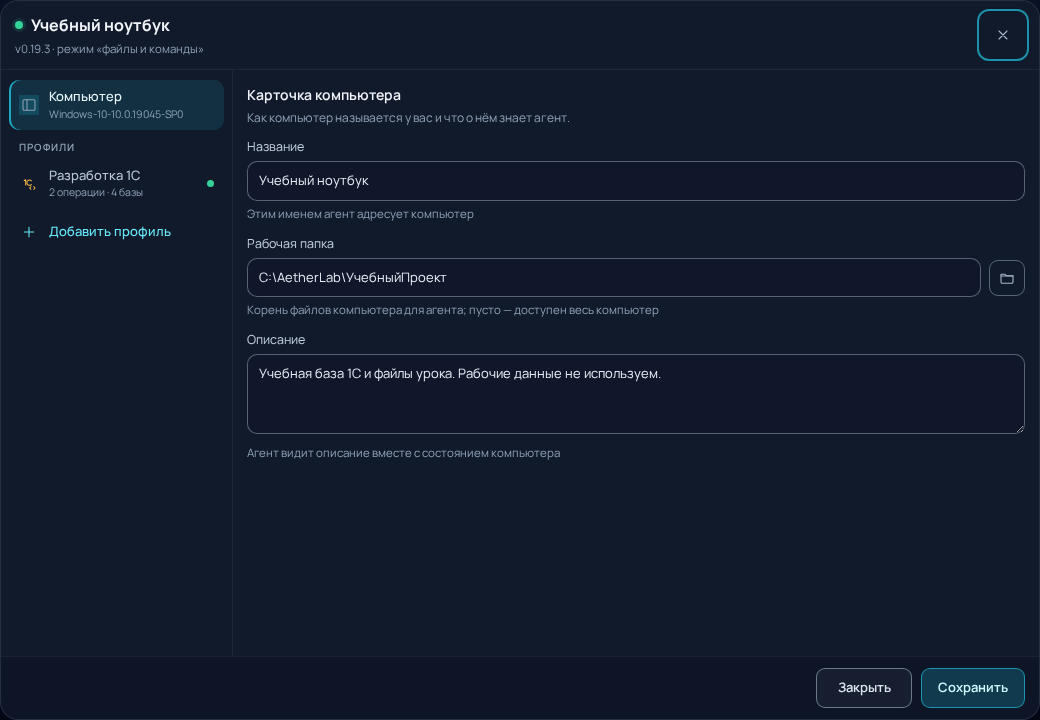Click the green indicator dot on Разработка 1С

pyautogui.click(x=210, y=184)
